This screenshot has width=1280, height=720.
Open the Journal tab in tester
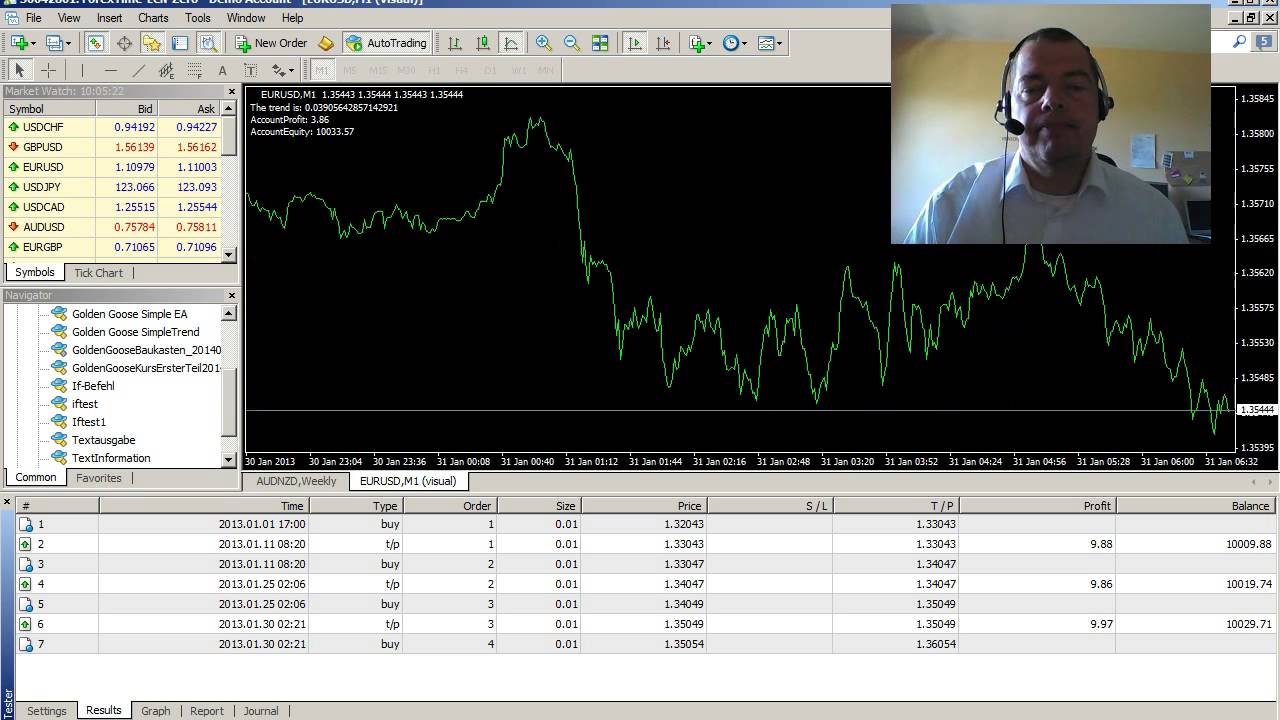point(261,711)
